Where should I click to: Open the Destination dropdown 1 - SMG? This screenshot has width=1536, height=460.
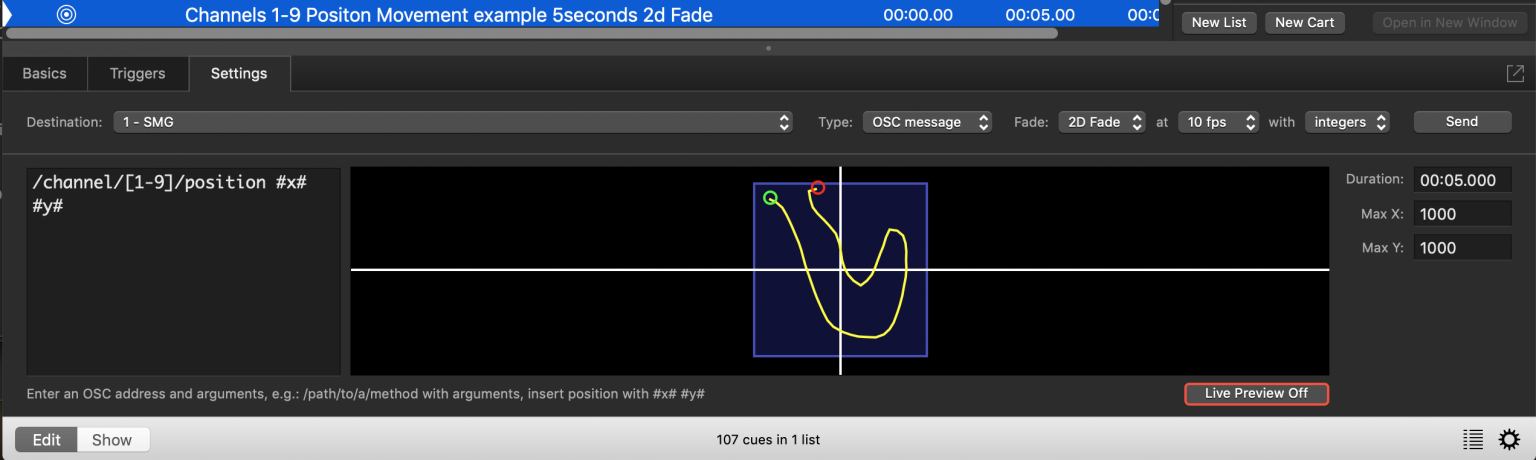coord(453,122)
